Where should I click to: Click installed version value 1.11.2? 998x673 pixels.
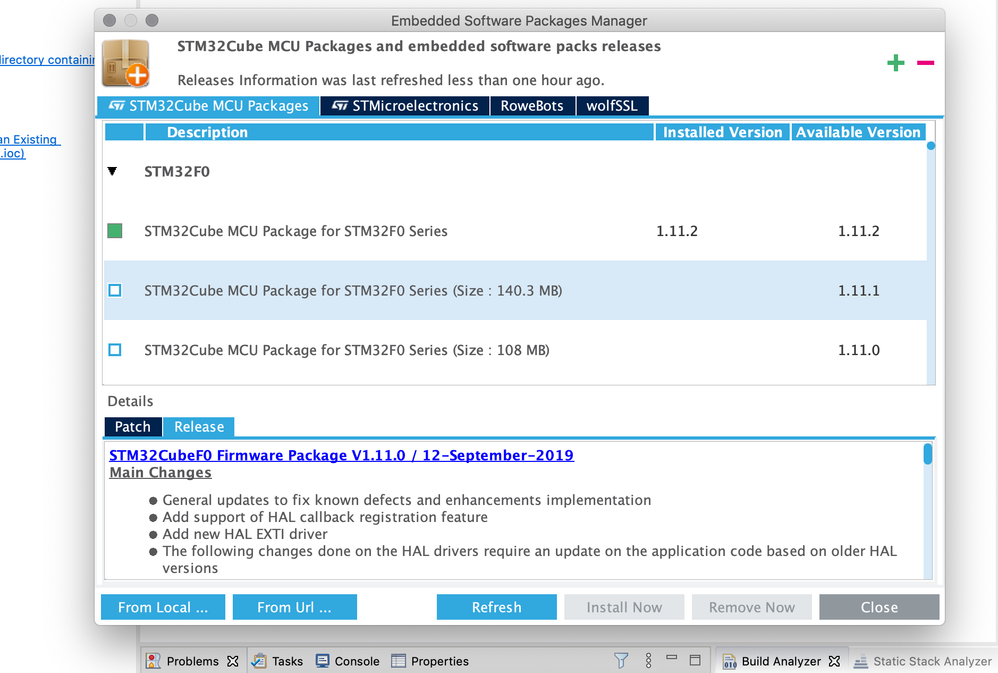click(x=677, y=231)
